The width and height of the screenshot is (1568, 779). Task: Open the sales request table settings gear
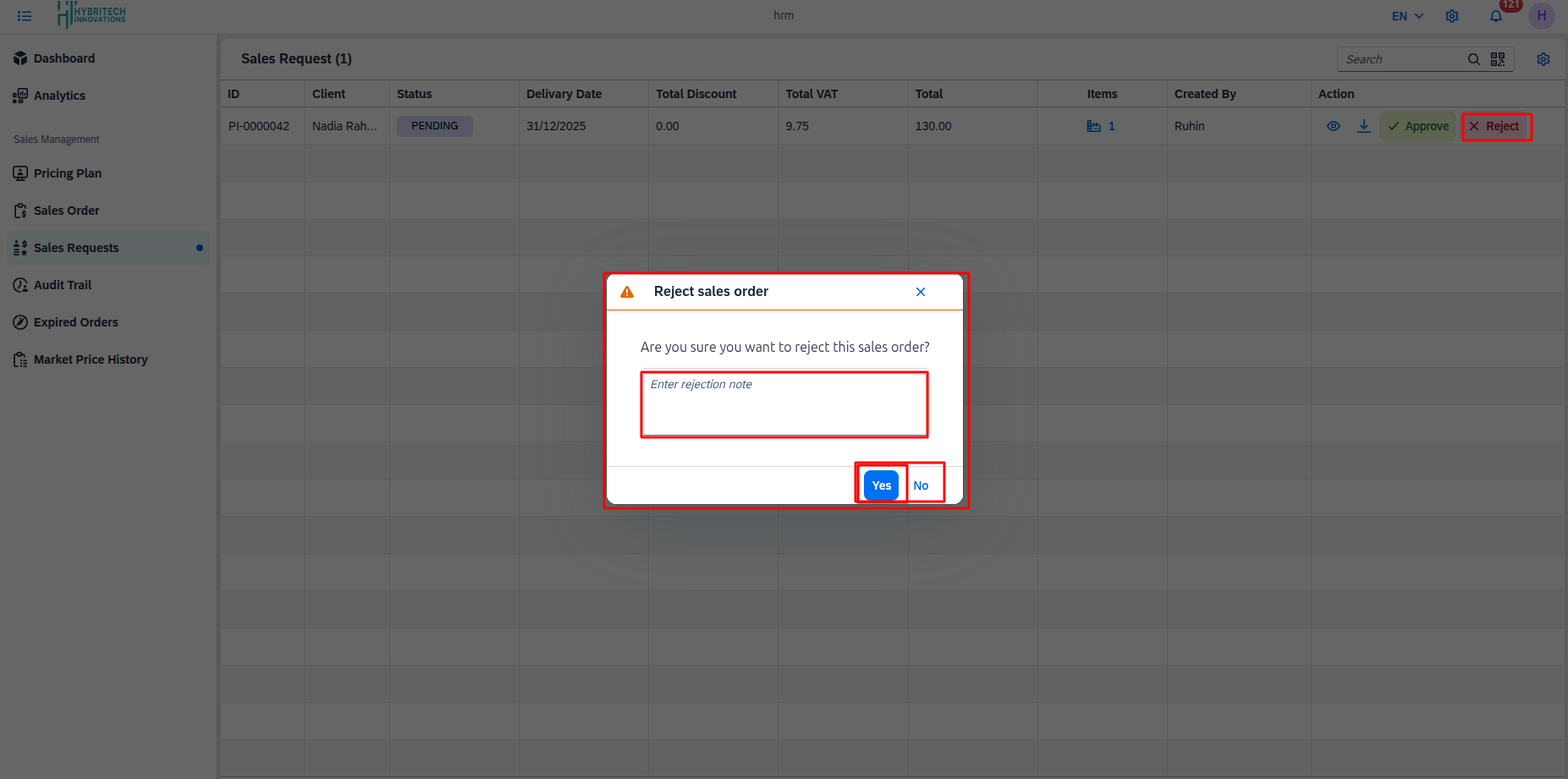coord(1543,58)
